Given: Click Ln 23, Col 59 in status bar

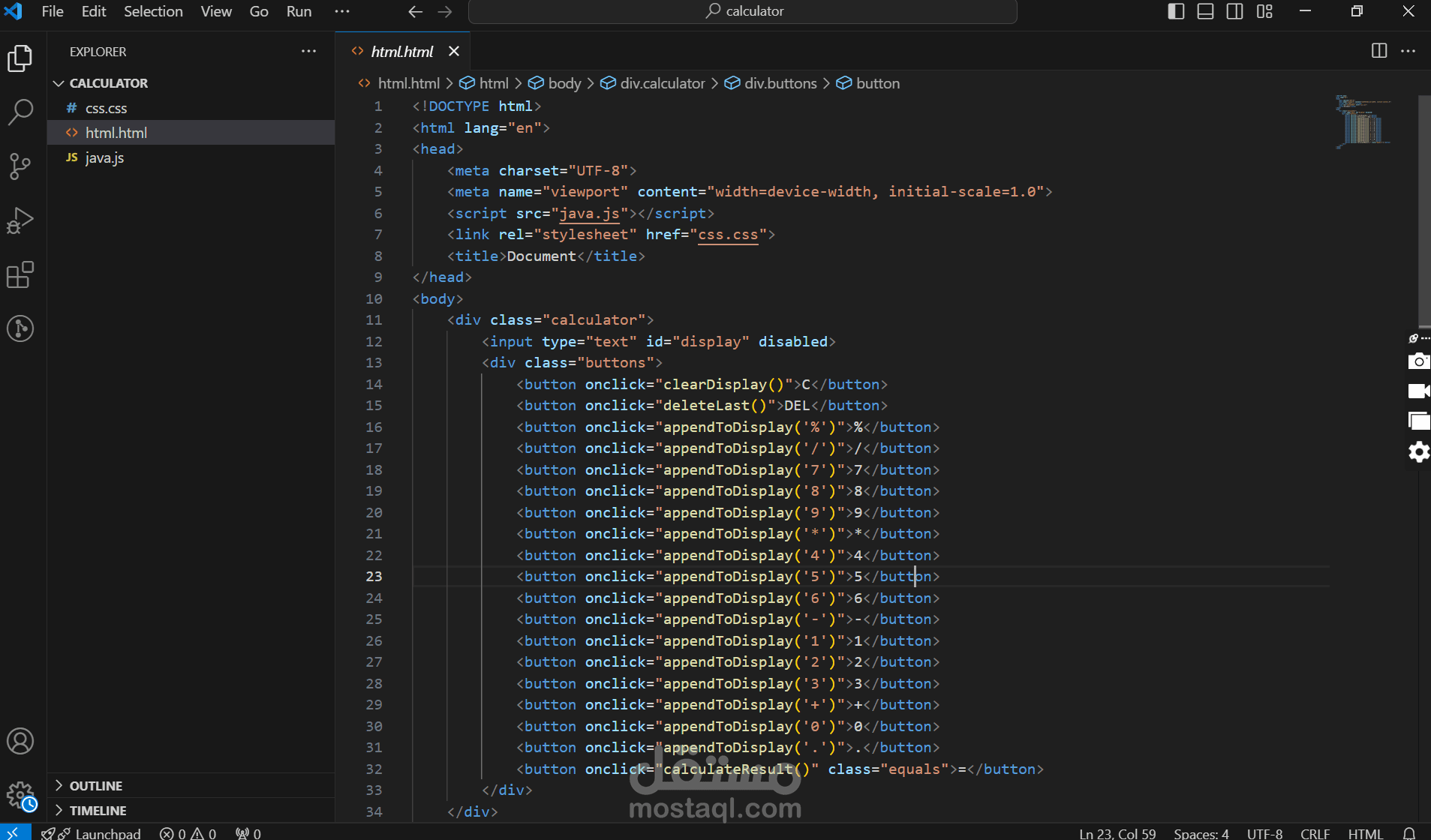Looking at the screenshot, I should coord(1117,832).
